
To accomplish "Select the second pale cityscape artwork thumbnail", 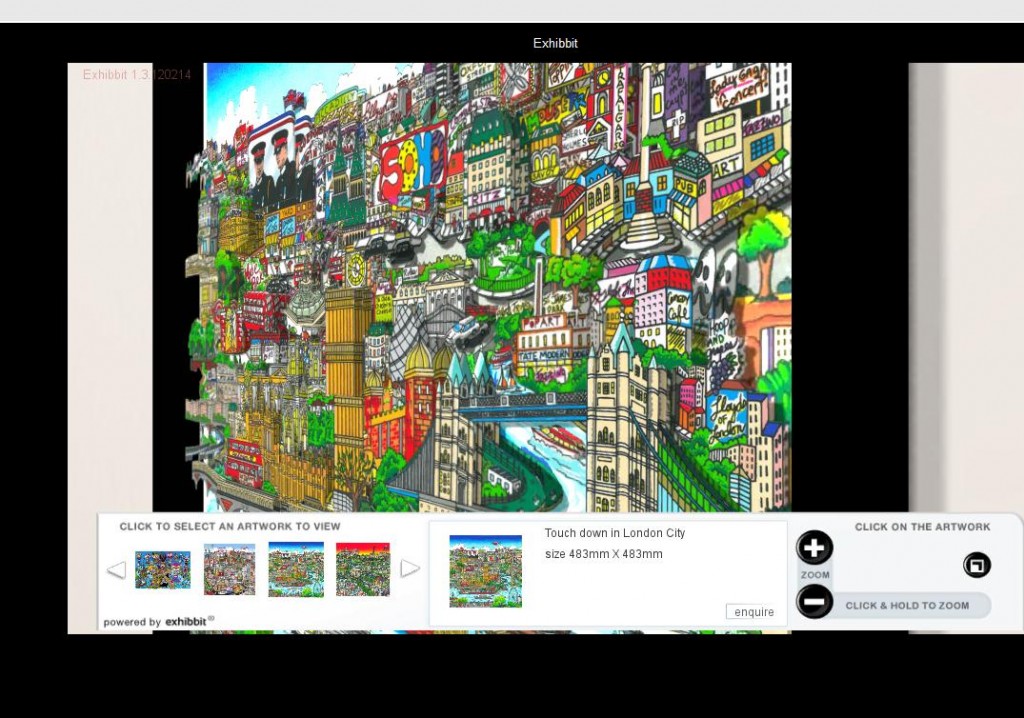I will 229,569.
